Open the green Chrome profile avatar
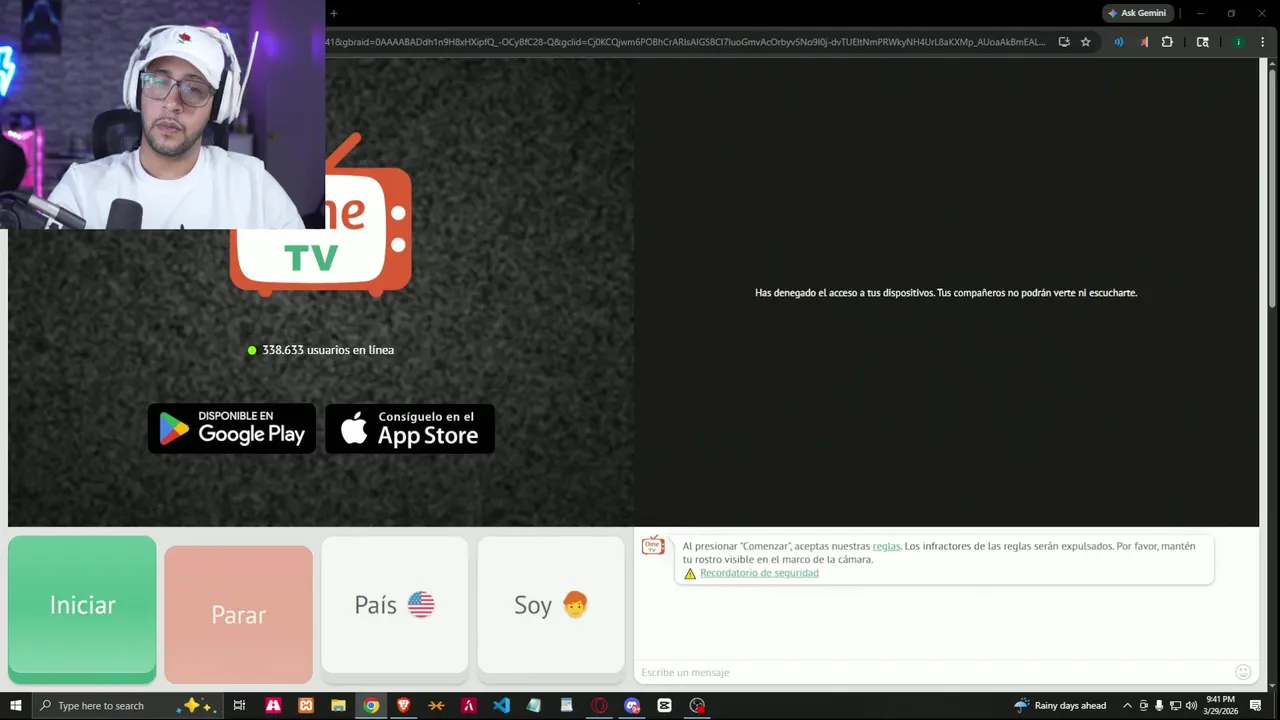 (1238, 42)
